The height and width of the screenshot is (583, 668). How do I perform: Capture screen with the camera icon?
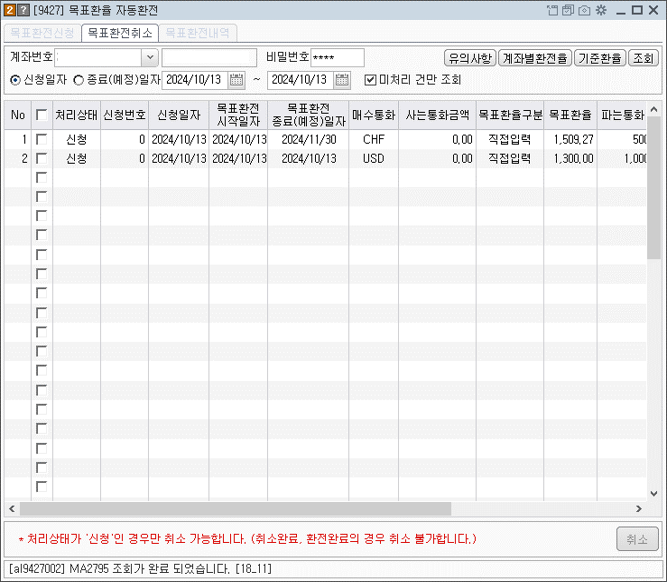pos(584,10)
